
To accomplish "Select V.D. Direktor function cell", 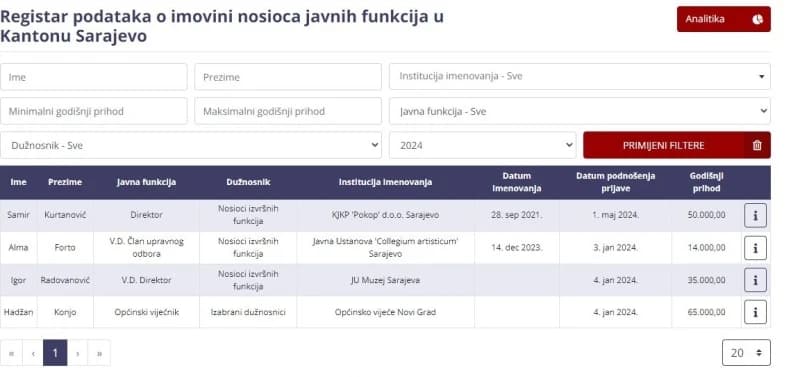I will [x=146, y=280].
